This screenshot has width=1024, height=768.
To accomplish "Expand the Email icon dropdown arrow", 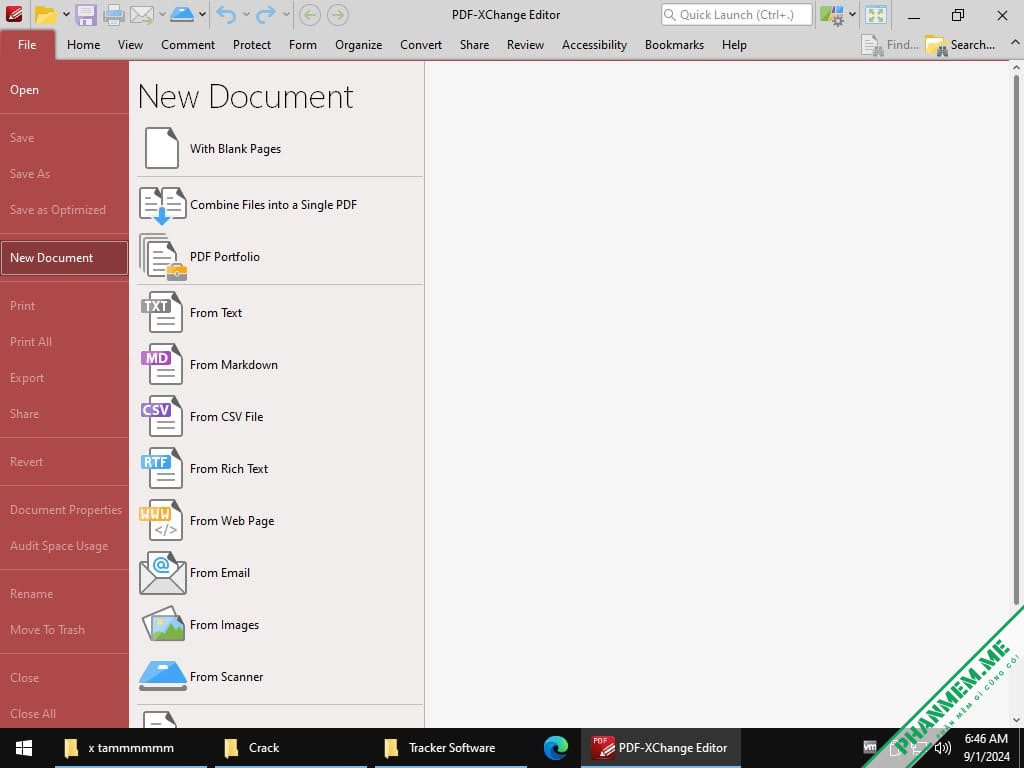I will (x=162, y=14).
